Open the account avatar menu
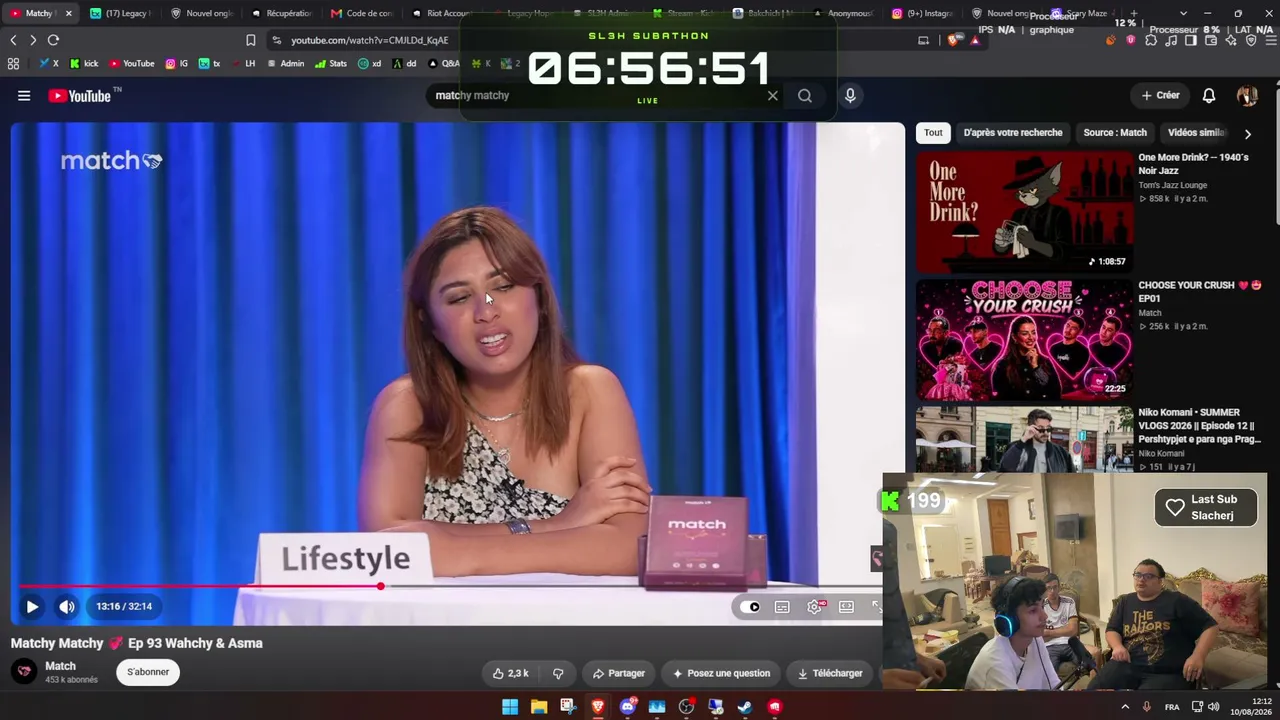Screen dimensions: 1280x720 coord(1247,96)
